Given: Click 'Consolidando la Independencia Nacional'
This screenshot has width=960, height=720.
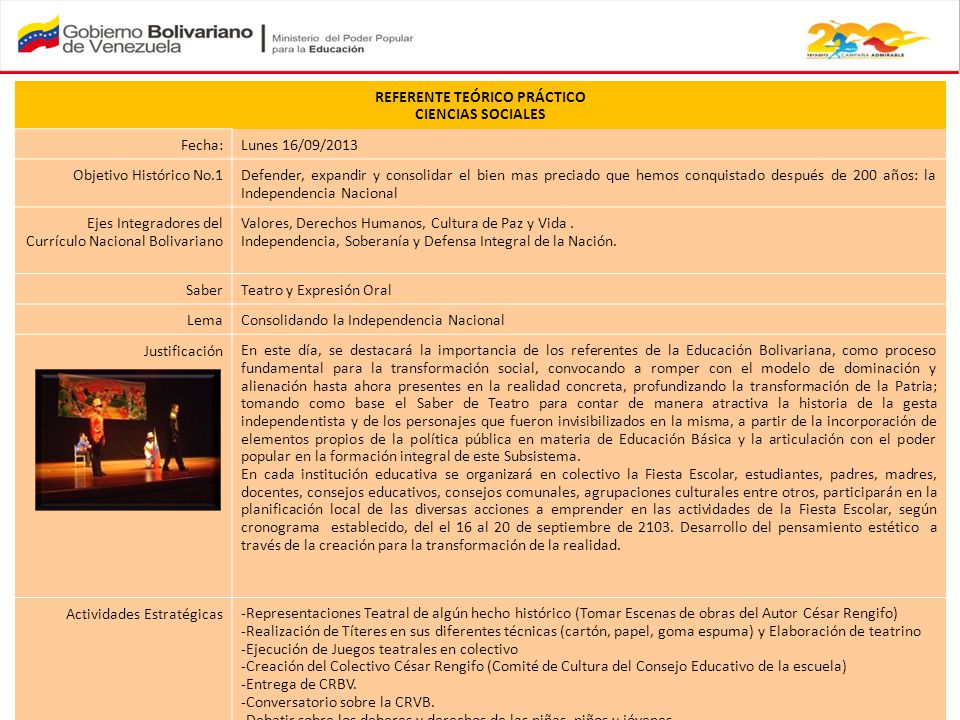Looking at the screenshot, I should pyautogui.click(x=372, y=320).
